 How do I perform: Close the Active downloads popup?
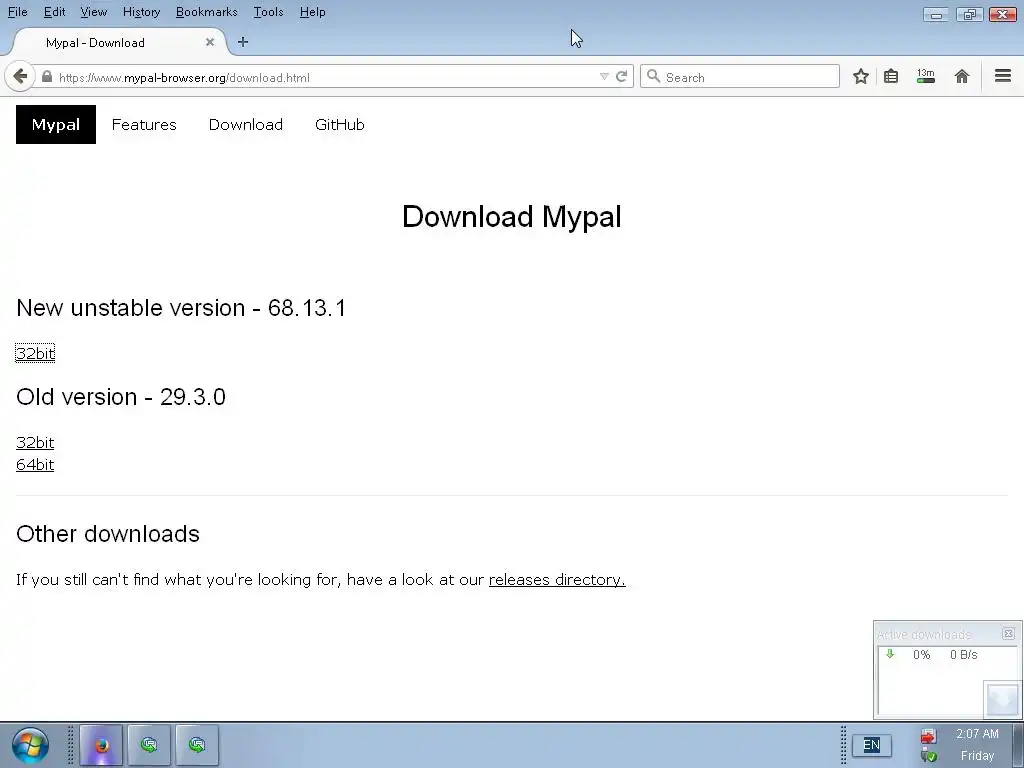1008,633
